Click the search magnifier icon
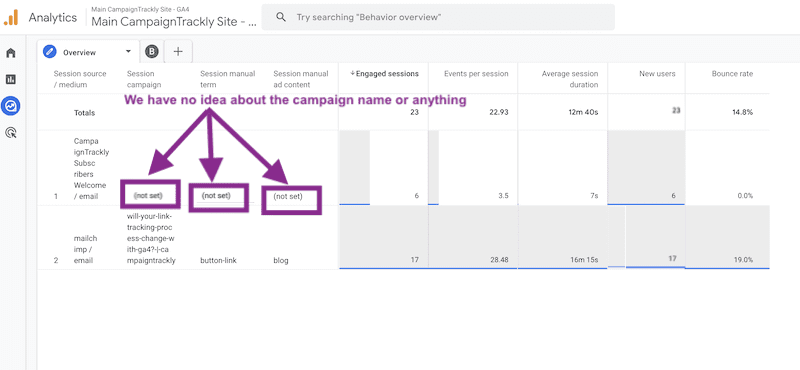This screenshot has width=800, height=370. click(x=281, y=17)
